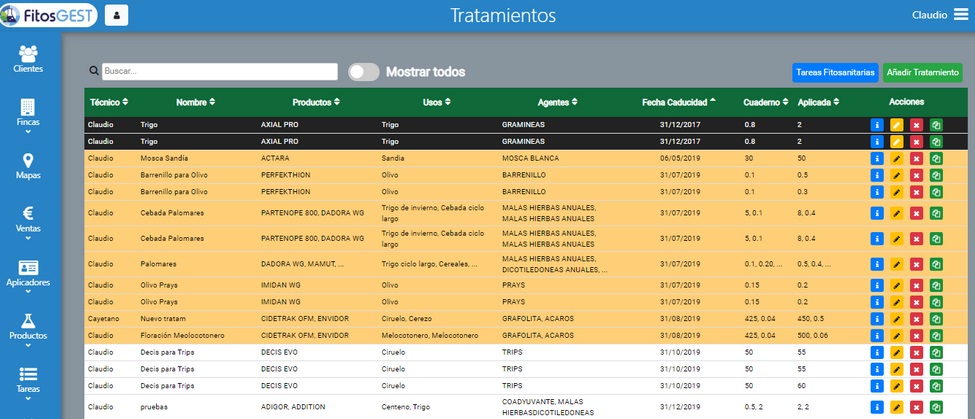Open the Mapas location pin icon
The height and width of the screenshot is (419, 975).
[x=28, y=161]
